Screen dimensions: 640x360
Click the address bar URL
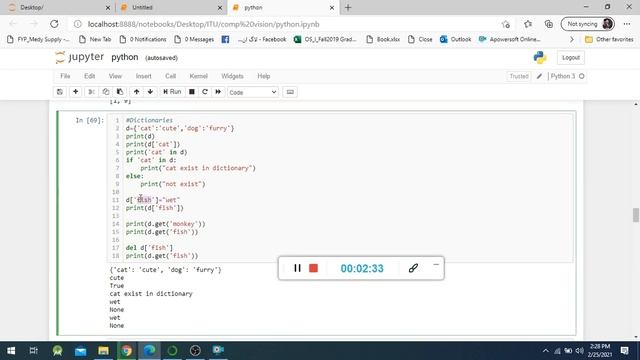point(203,24)
